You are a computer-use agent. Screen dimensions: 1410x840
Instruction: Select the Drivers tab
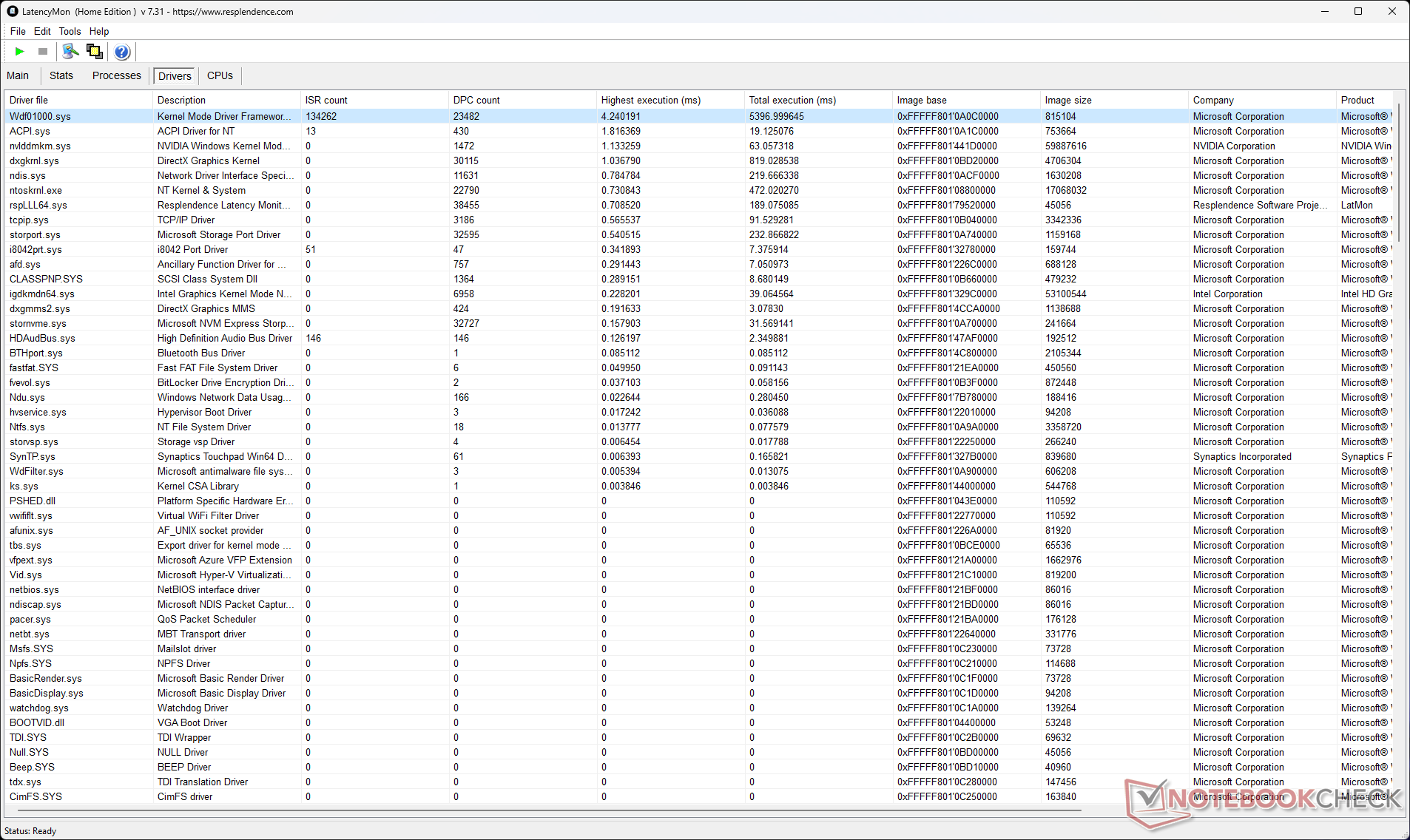tap(175, 76)
